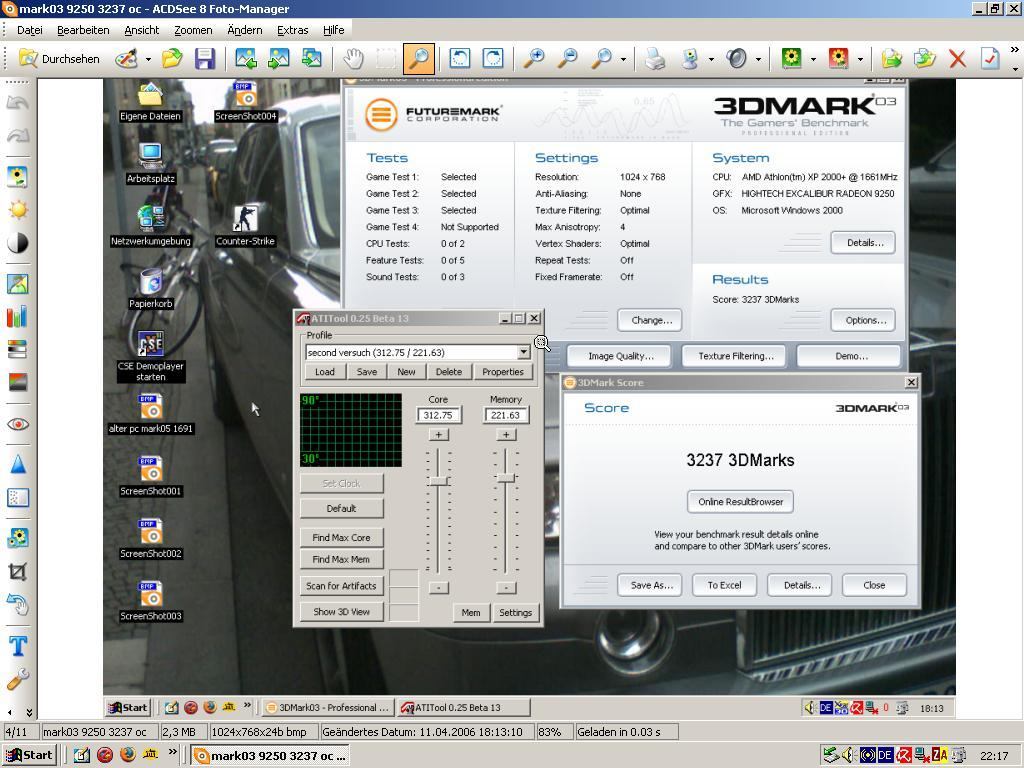Expand the red flower dropdown arrow
The width and height of the screenshot is (1024, 768).
coord(860,59)
